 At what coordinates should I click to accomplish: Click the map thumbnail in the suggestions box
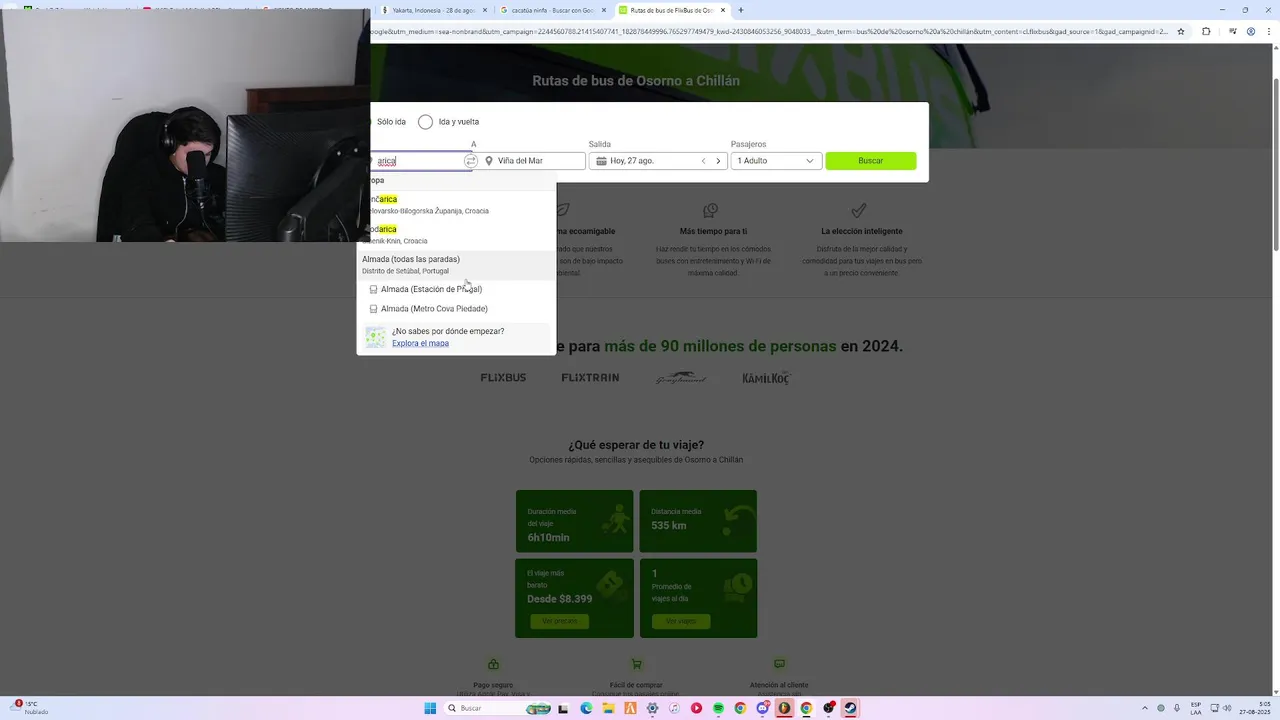pos(375,337)
